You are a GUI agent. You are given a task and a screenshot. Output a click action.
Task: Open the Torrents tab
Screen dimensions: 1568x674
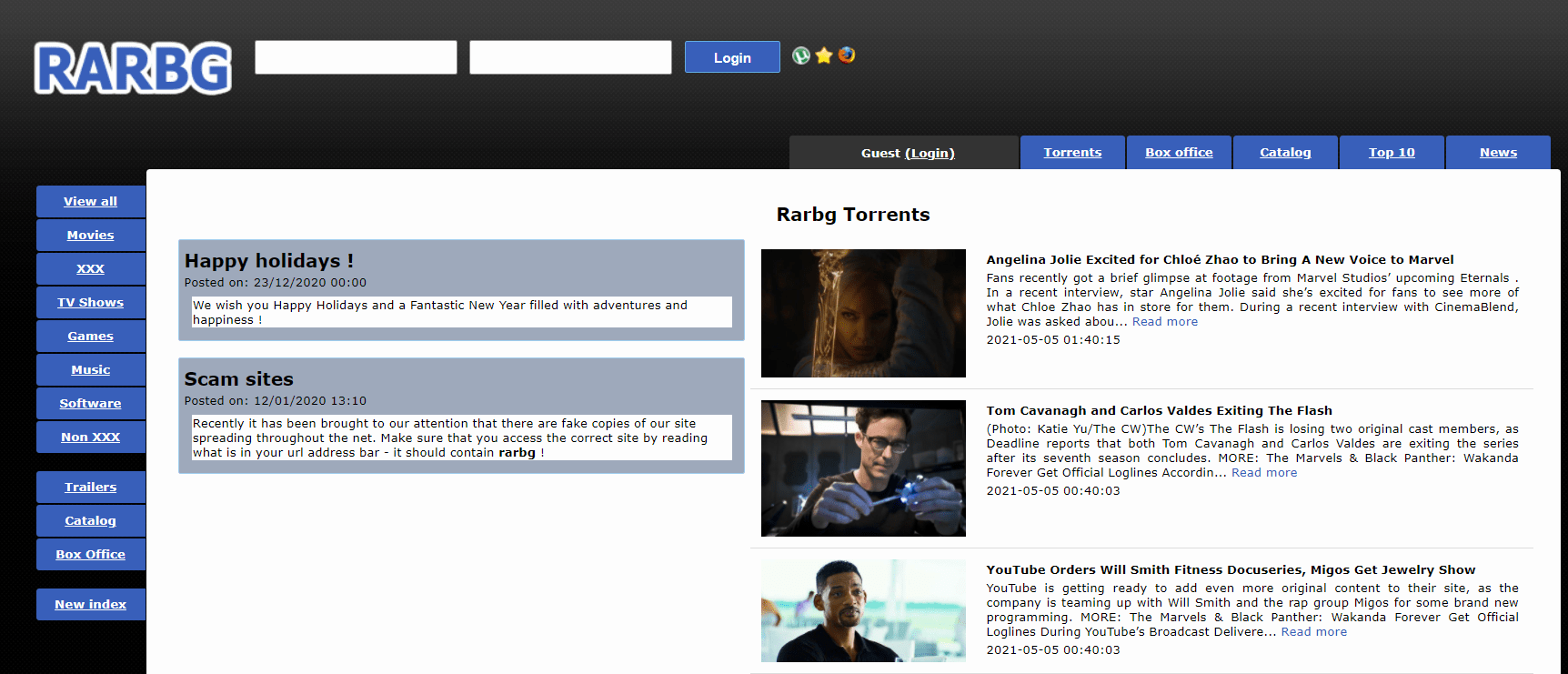tap(1072, 153)
